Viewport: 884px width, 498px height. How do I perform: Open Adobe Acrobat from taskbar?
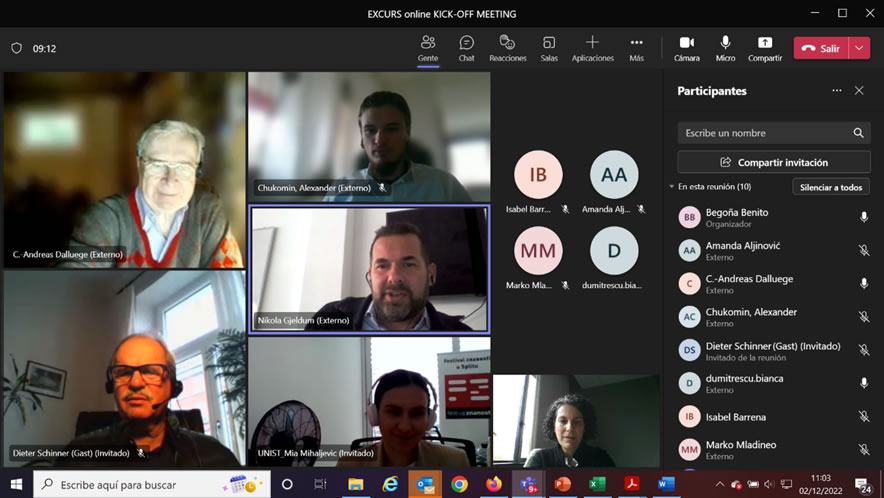click(631, 484)
